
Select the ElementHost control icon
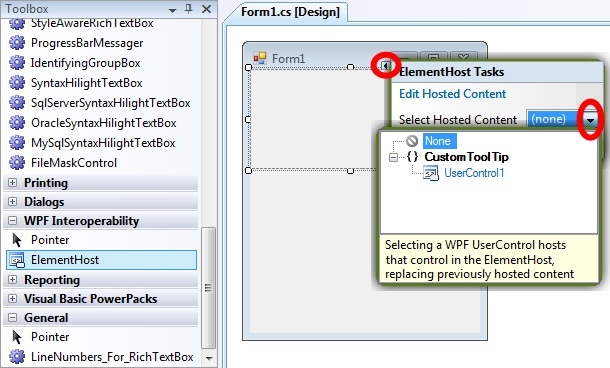coord(17,260)
